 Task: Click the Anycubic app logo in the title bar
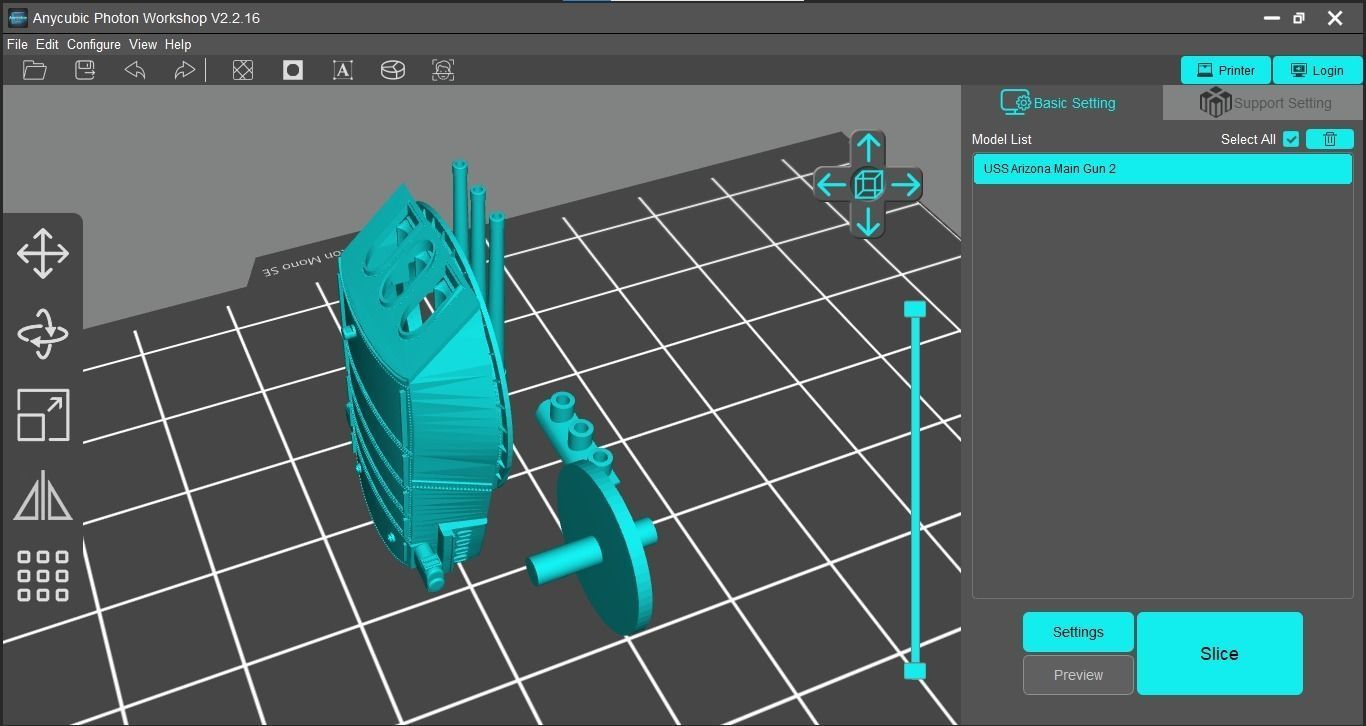17,18
